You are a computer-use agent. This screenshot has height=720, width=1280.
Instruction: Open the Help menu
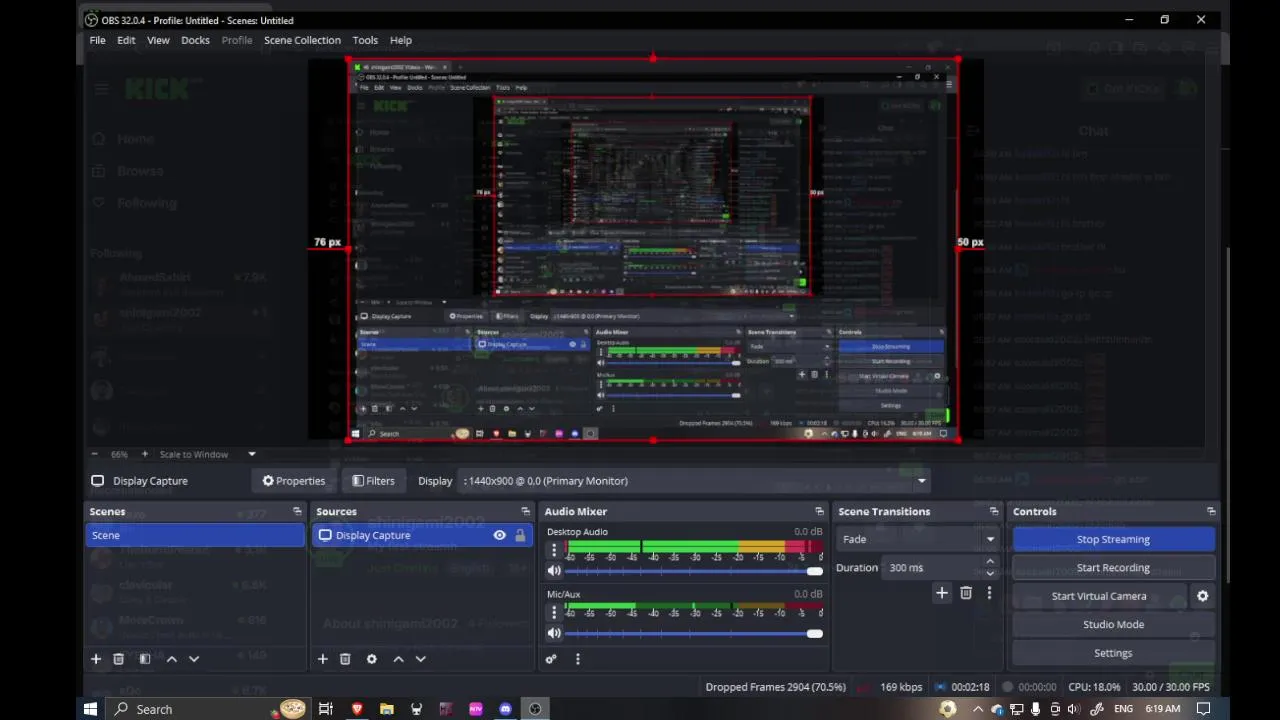[401, 40]
